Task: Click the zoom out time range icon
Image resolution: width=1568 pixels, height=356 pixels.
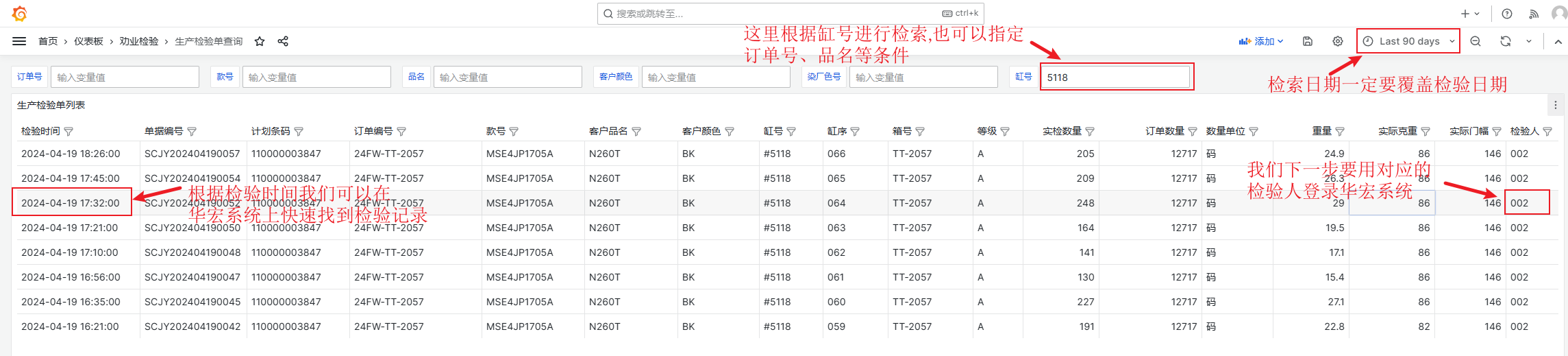Action: (x=1476, y=41)
